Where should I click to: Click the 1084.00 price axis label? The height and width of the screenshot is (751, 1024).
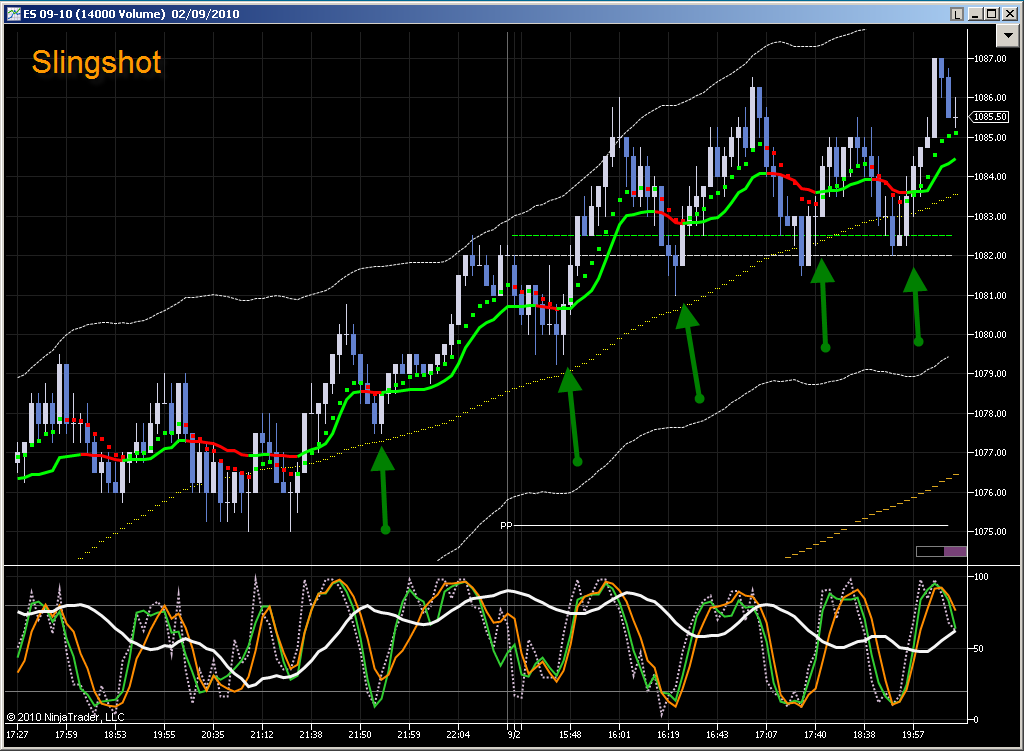click(990, 177)
